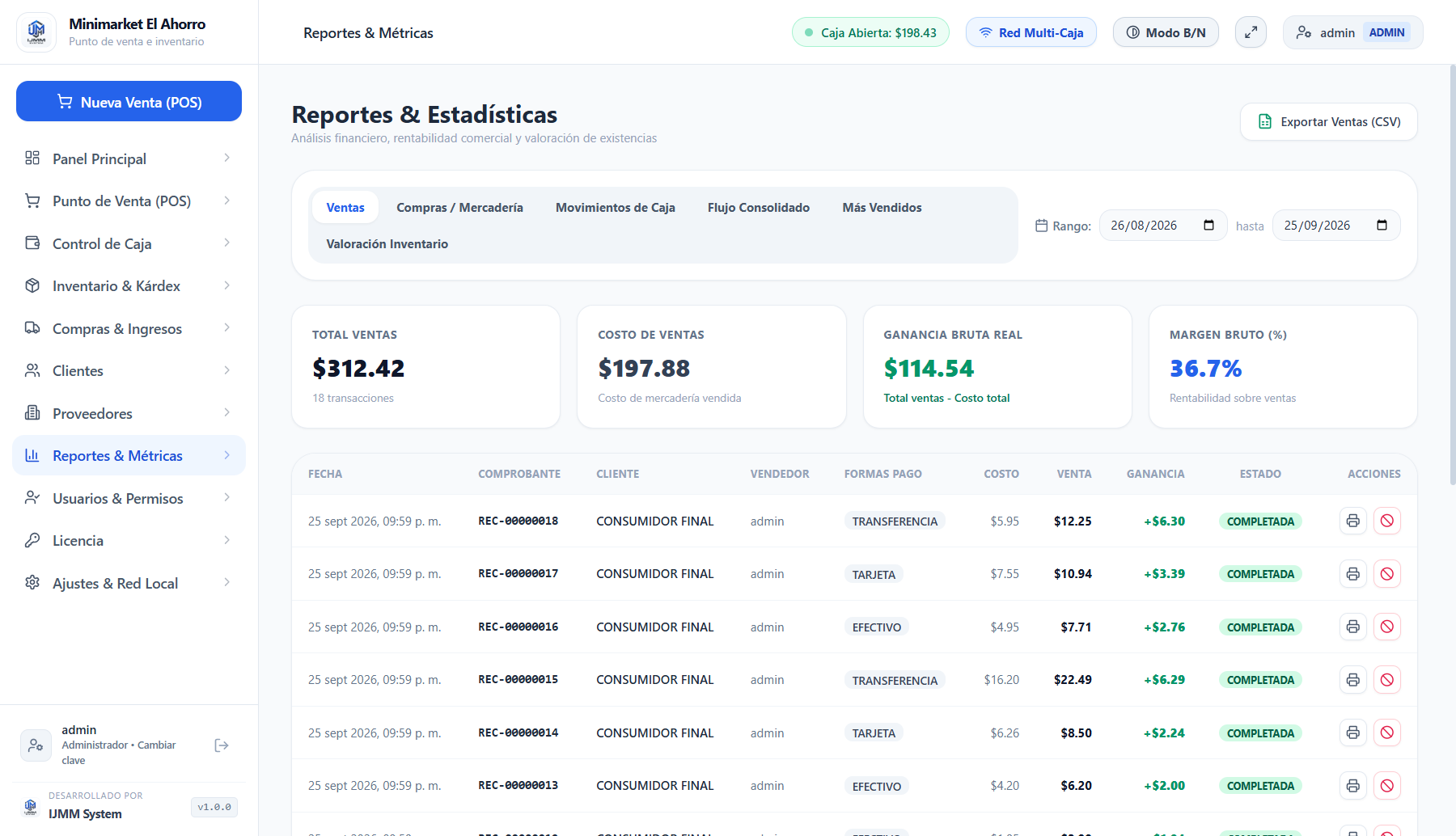
Task: Expand Ajustes & Red Local chevron
Action: coord(226,582)
